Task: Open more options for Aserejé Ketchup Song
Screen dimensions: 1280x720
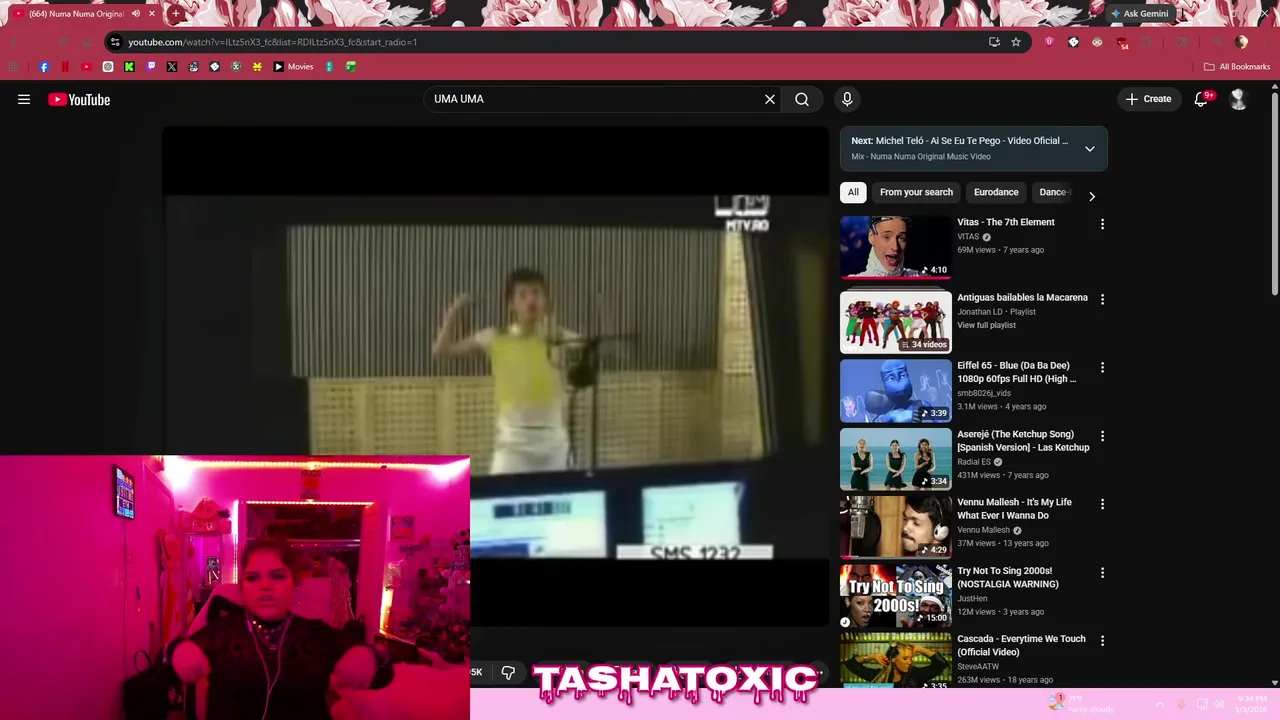Action: (x=1102, y=436)
